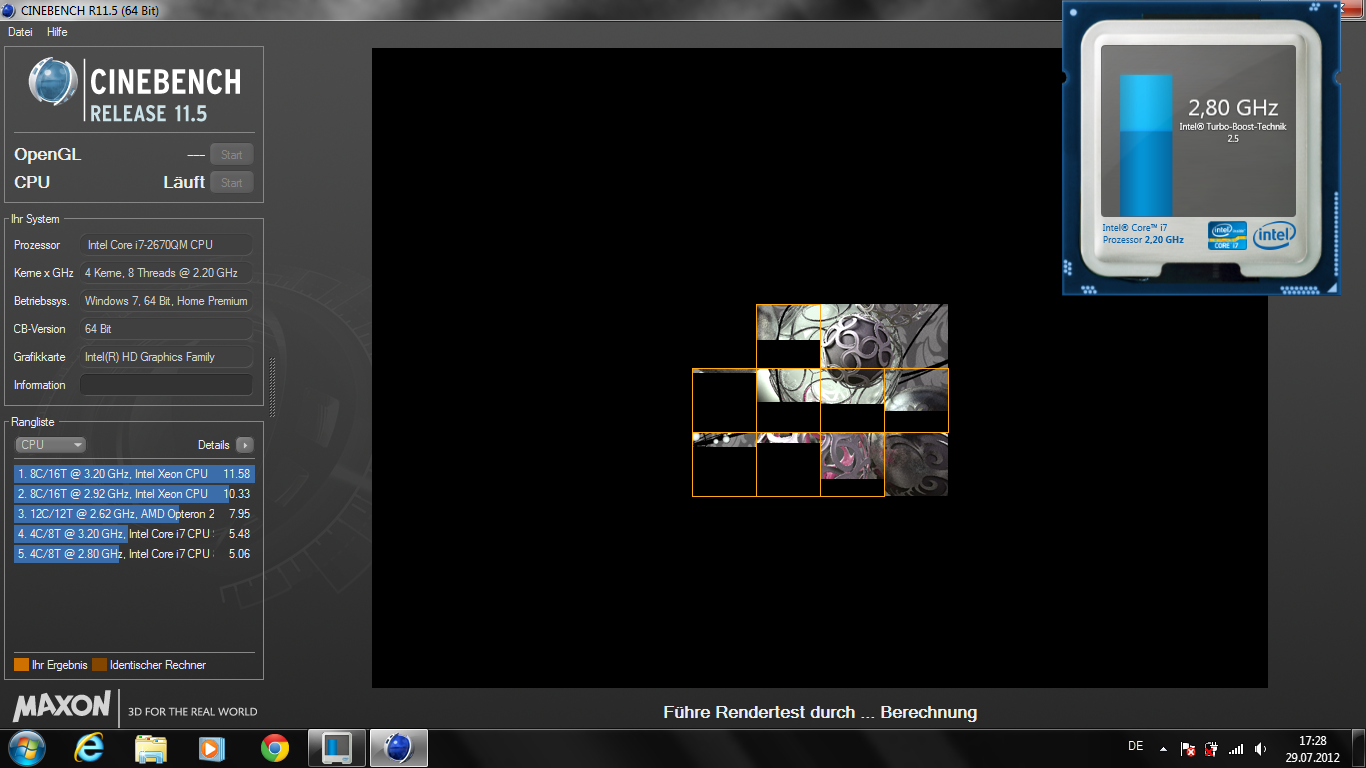1366x768 pixels.
Task: Click the 'Prozessor 2,20 GHz' label in the gadget
Action: (x=1143, y=240)
